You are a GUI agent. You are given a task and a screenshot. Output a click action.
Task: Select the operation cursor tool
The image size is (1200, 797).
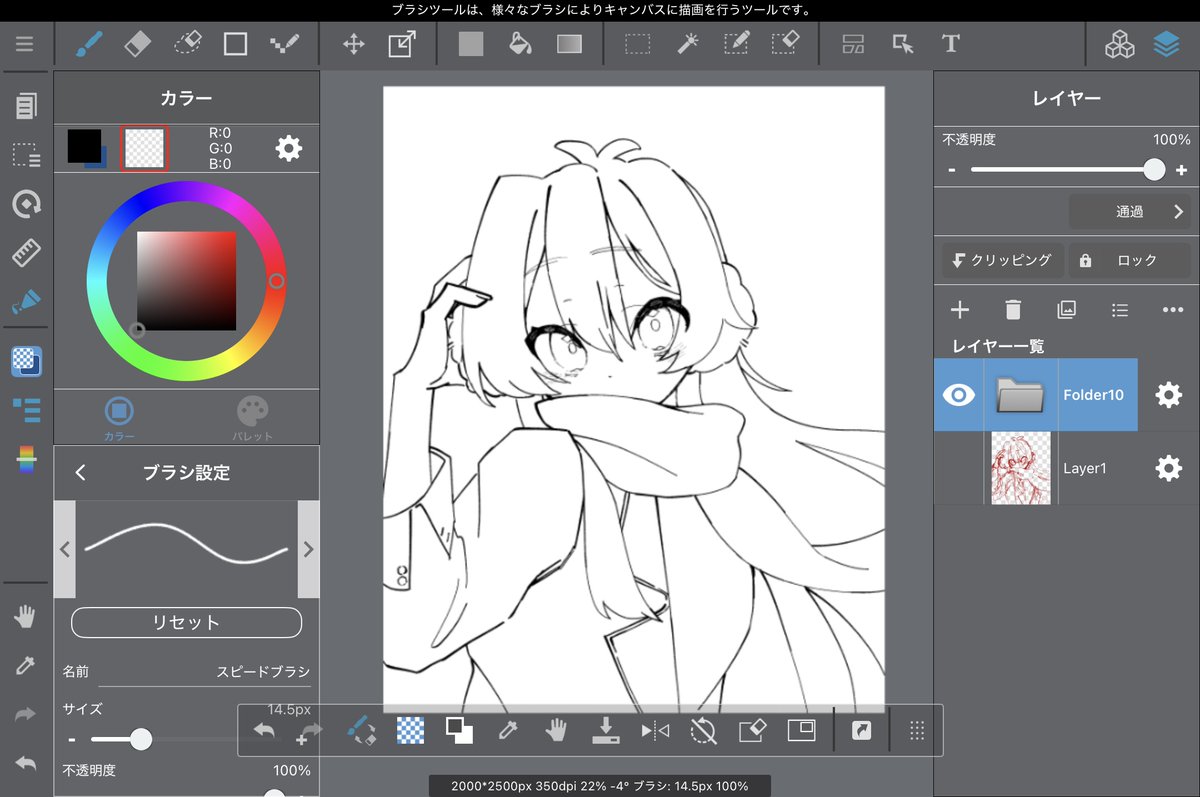tap(903, 44)
